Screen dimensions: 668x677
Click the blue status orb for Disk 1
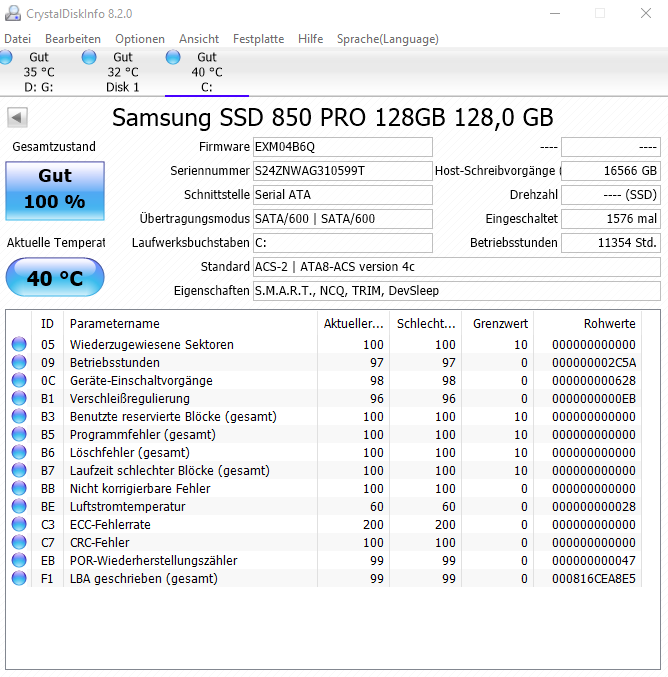point(89,57)
